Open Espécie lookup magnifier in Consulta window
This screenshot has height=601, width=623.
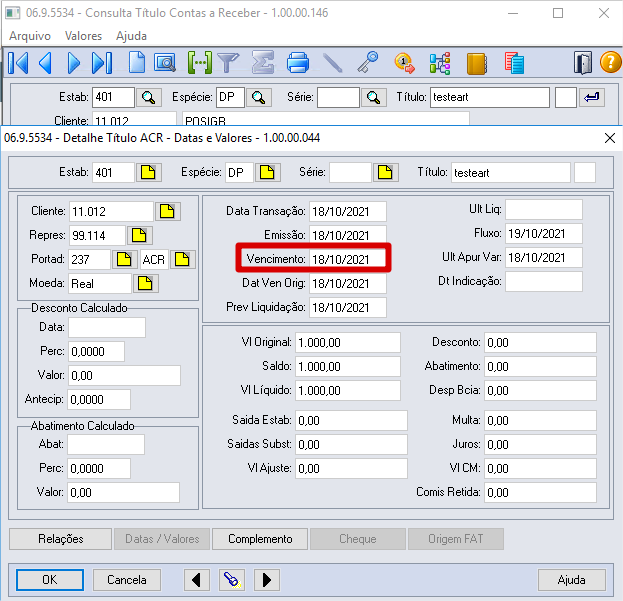tap(259, 97)
